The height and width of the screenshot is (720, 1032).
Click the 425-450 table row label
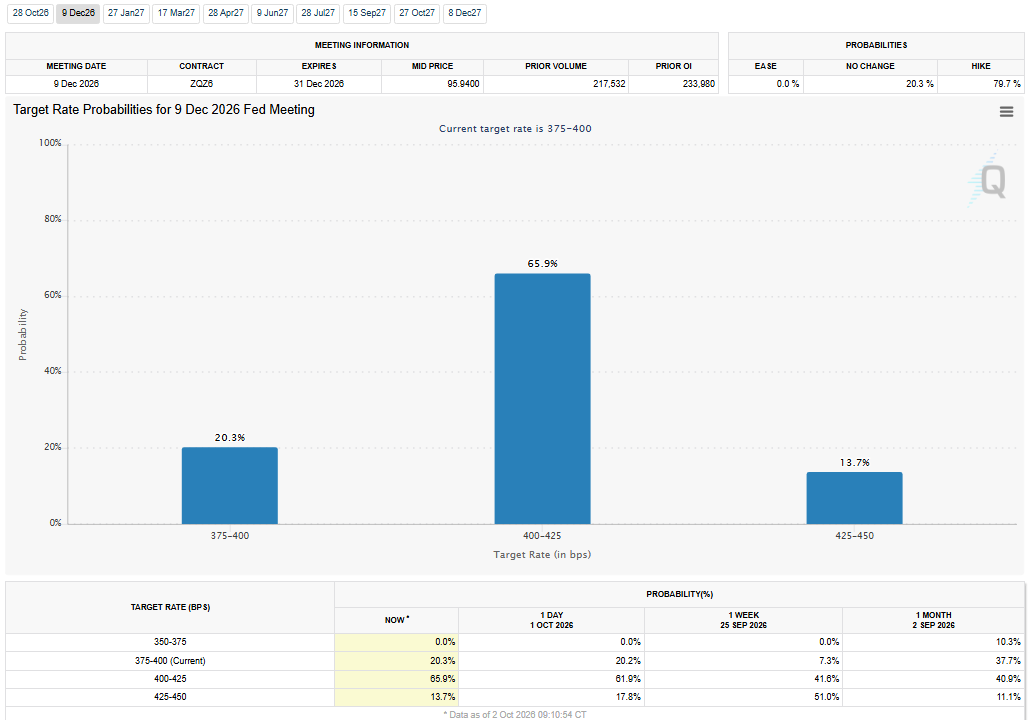click(x=170, y=697)
